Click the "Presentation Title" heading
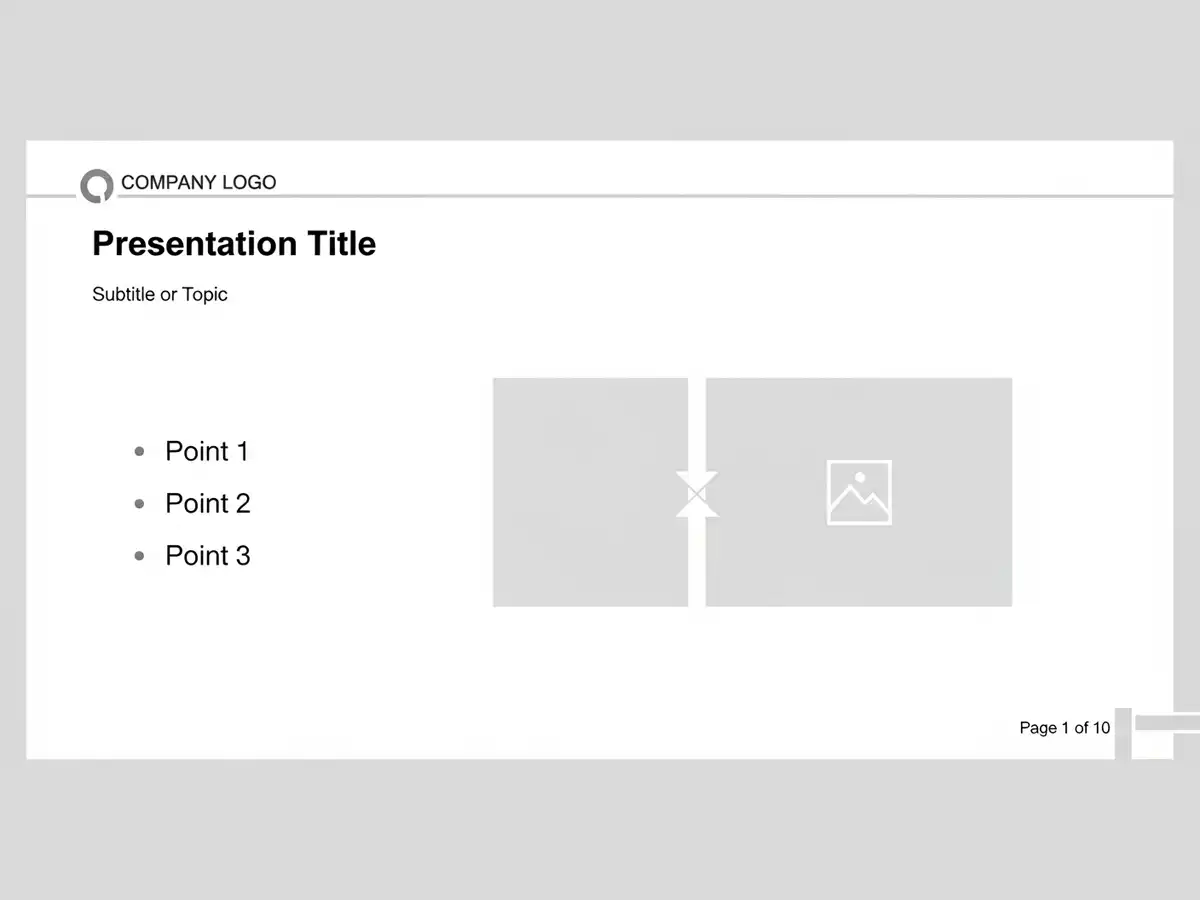This screenshot has height=900, width=1200. 234,244
